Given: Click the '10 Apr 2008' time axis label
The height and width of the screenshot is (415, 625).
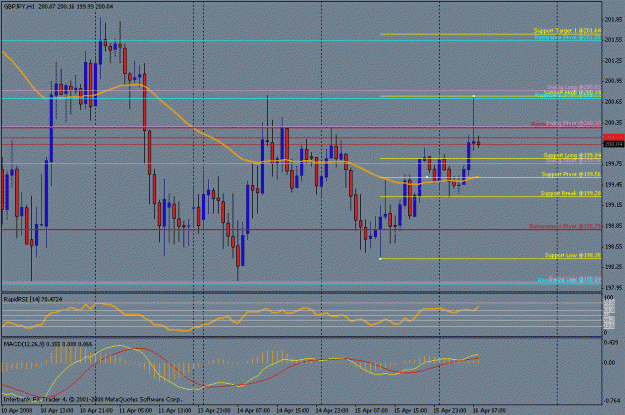Looking at the screenshot, I should [x=16, y=410].
